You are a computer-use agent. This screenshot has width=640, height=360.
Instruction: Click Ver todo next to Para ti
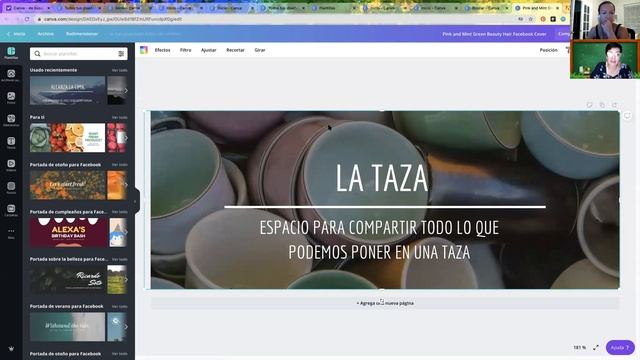pos(120,118)
